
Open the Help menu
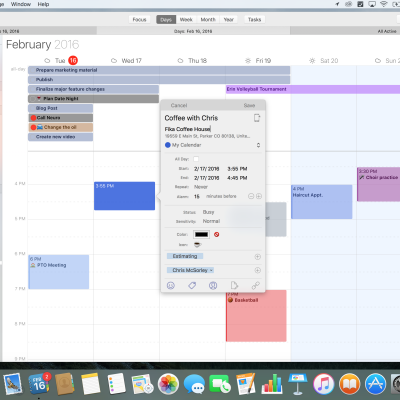[43, 4]
